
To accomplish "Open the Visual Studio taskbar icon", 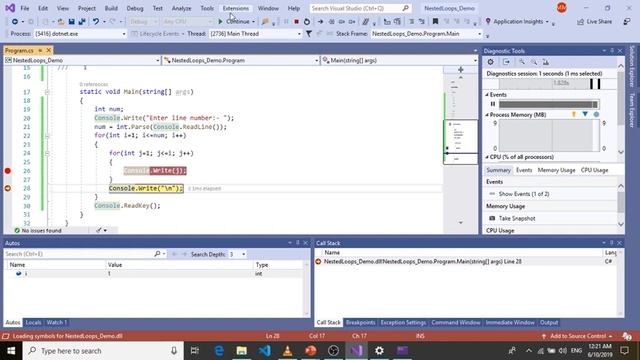I will coord(357,351).
